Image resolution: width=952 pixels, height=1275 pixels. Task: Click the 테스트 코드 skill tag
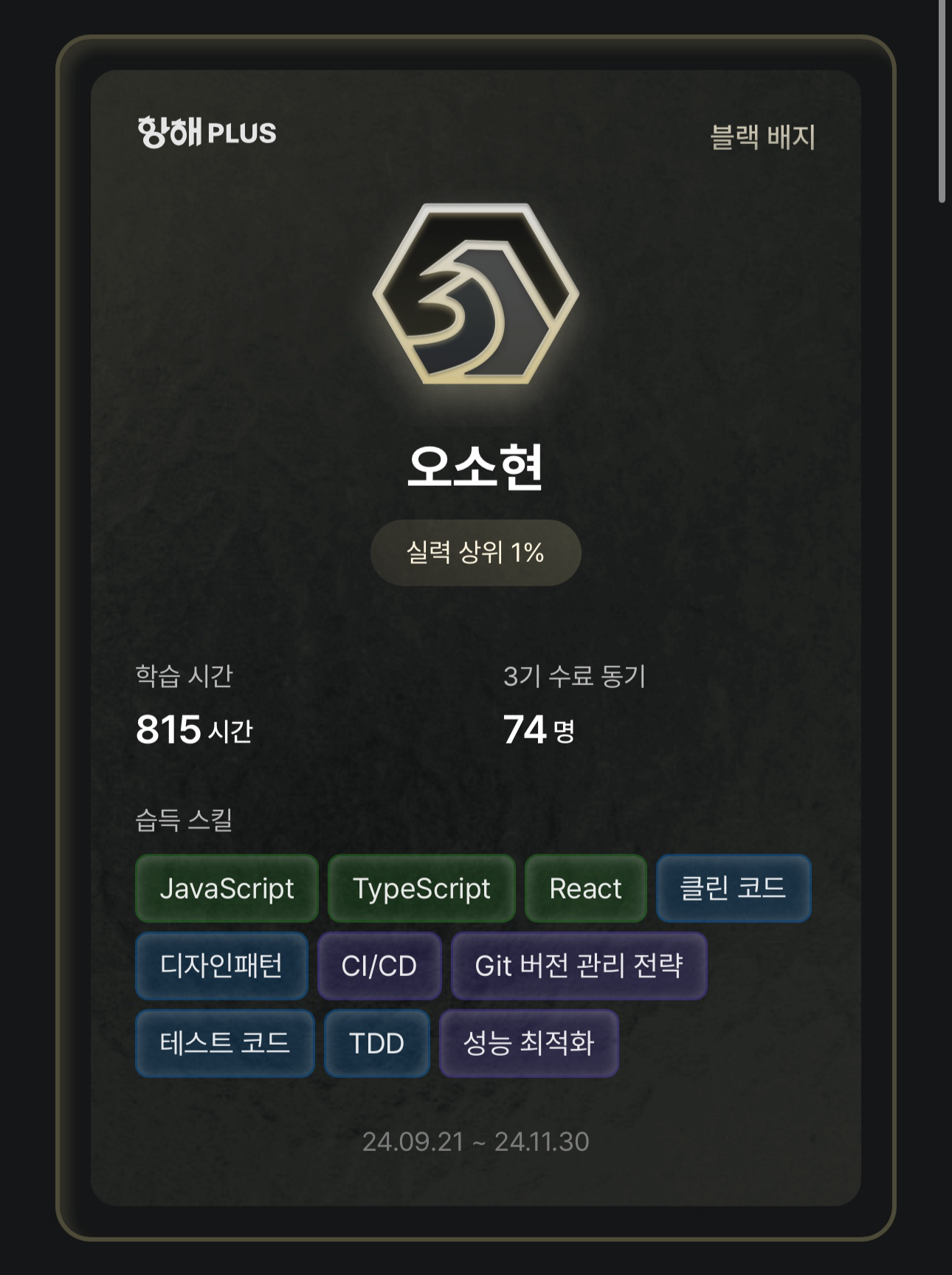pyautogui.click(x=225, y=1043)
